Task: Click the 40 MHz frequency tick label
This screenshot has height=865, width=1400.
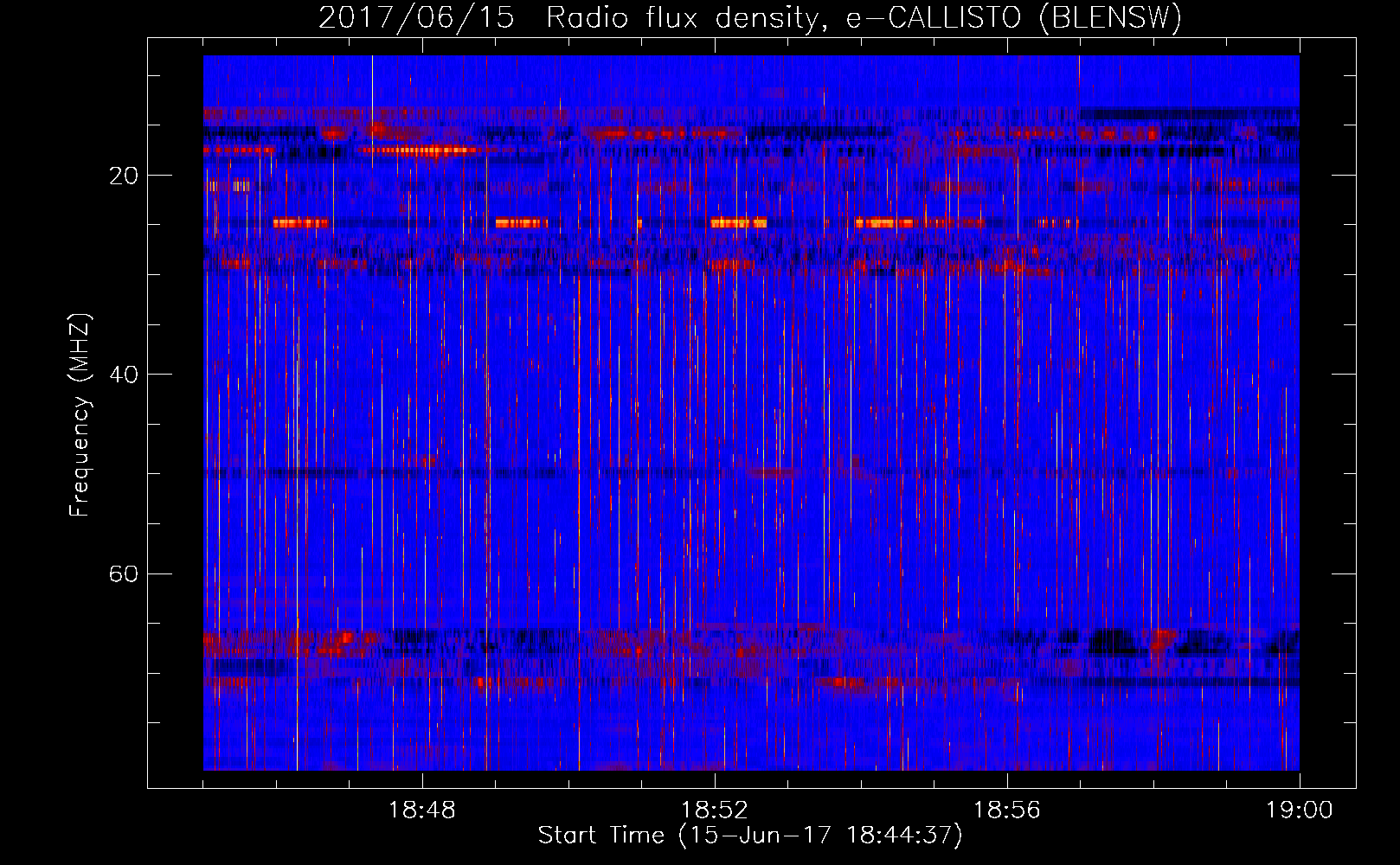Action: click(123, 375)
